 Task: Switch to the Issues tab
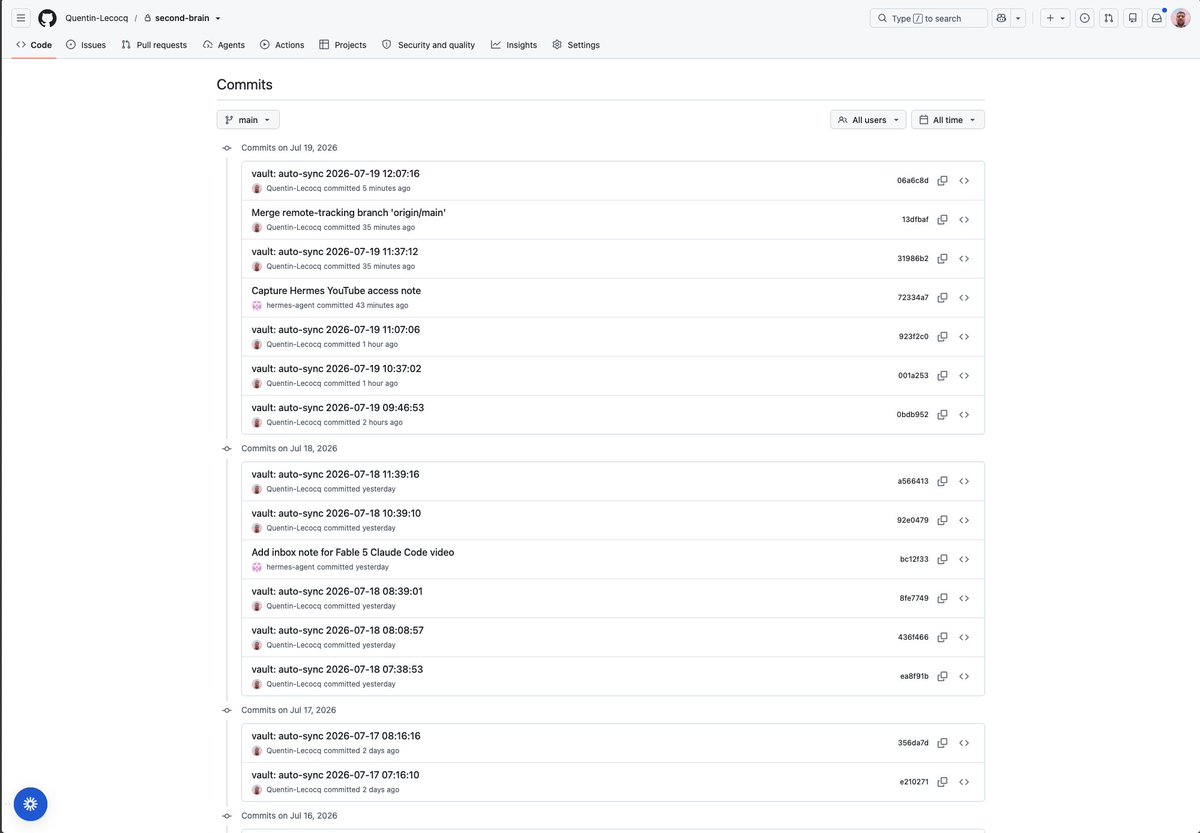(86, 45)
